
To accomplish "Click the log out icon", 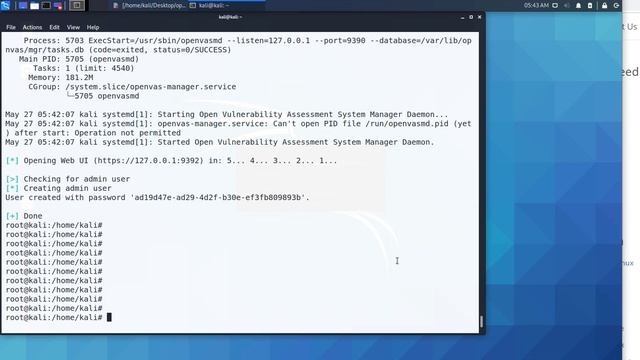I will point(617,5).
